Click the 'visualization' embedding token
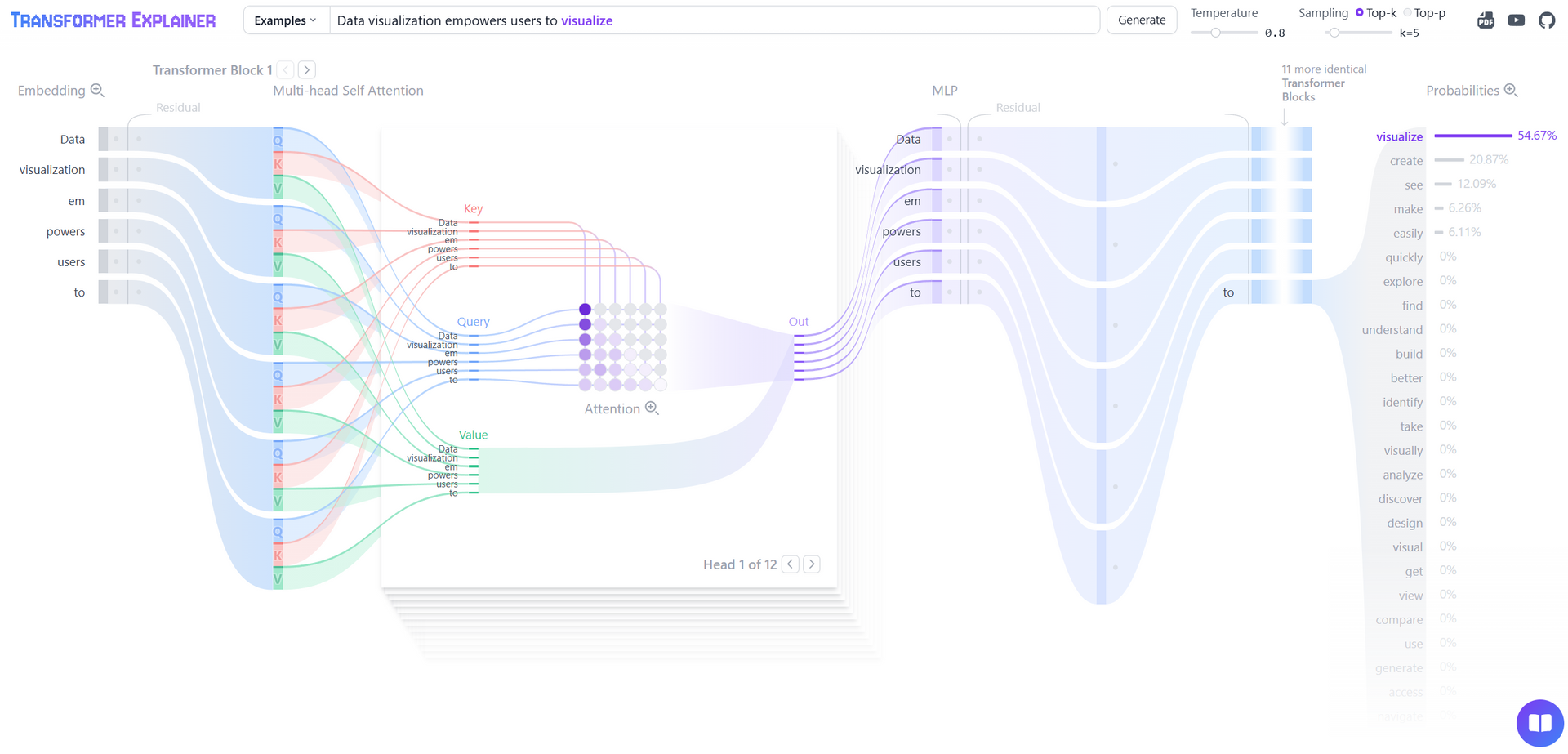This screenshot has width=1568, height=754. 52,169
